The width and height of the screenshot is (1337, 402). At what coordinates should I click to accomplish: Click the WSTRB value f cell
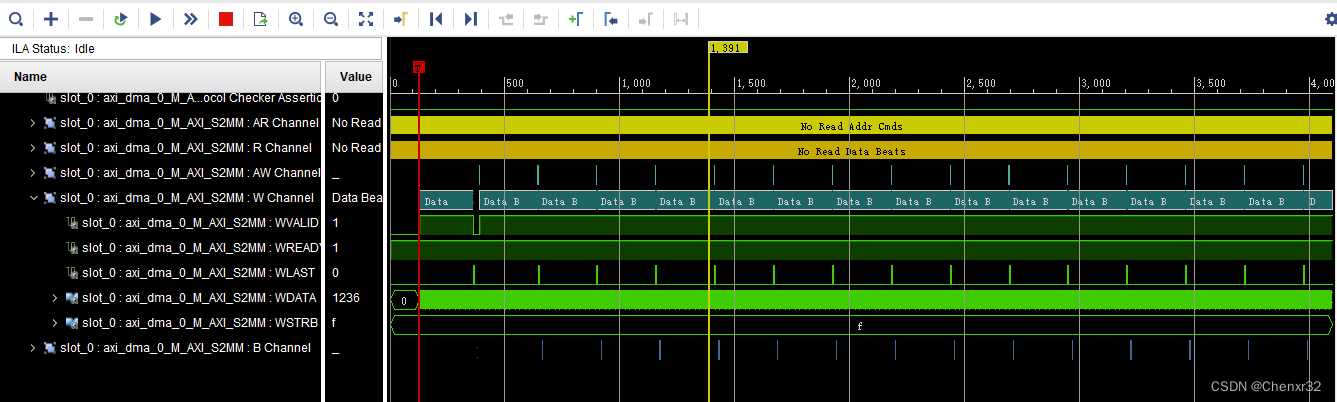(335, 323)
